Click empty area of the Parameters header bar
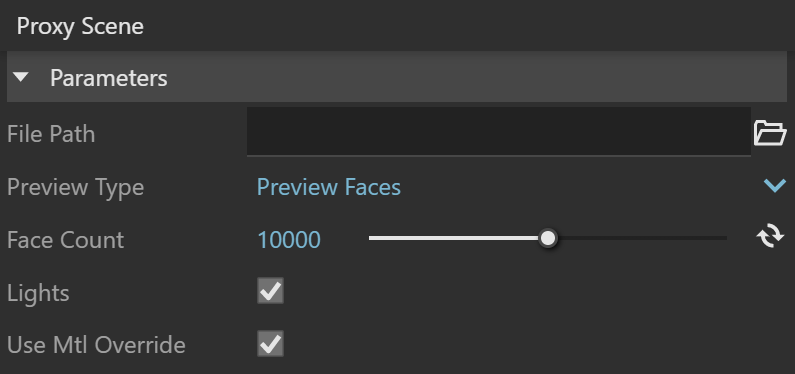Image resolution: width=795 pixels, height=374 pixels. 477,77
